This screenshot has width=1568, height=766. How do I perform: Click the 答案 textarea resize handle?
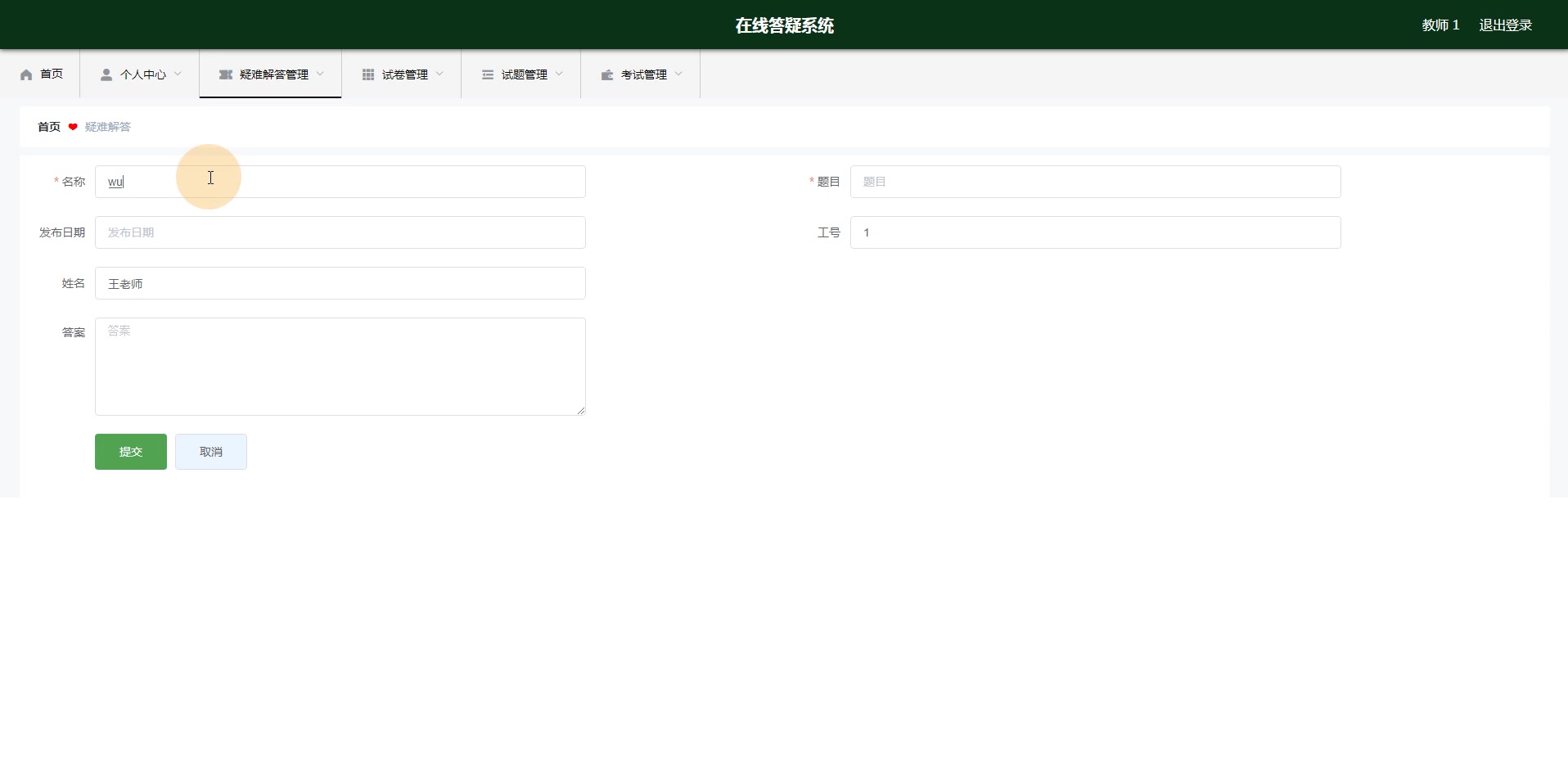click(581, 411)
